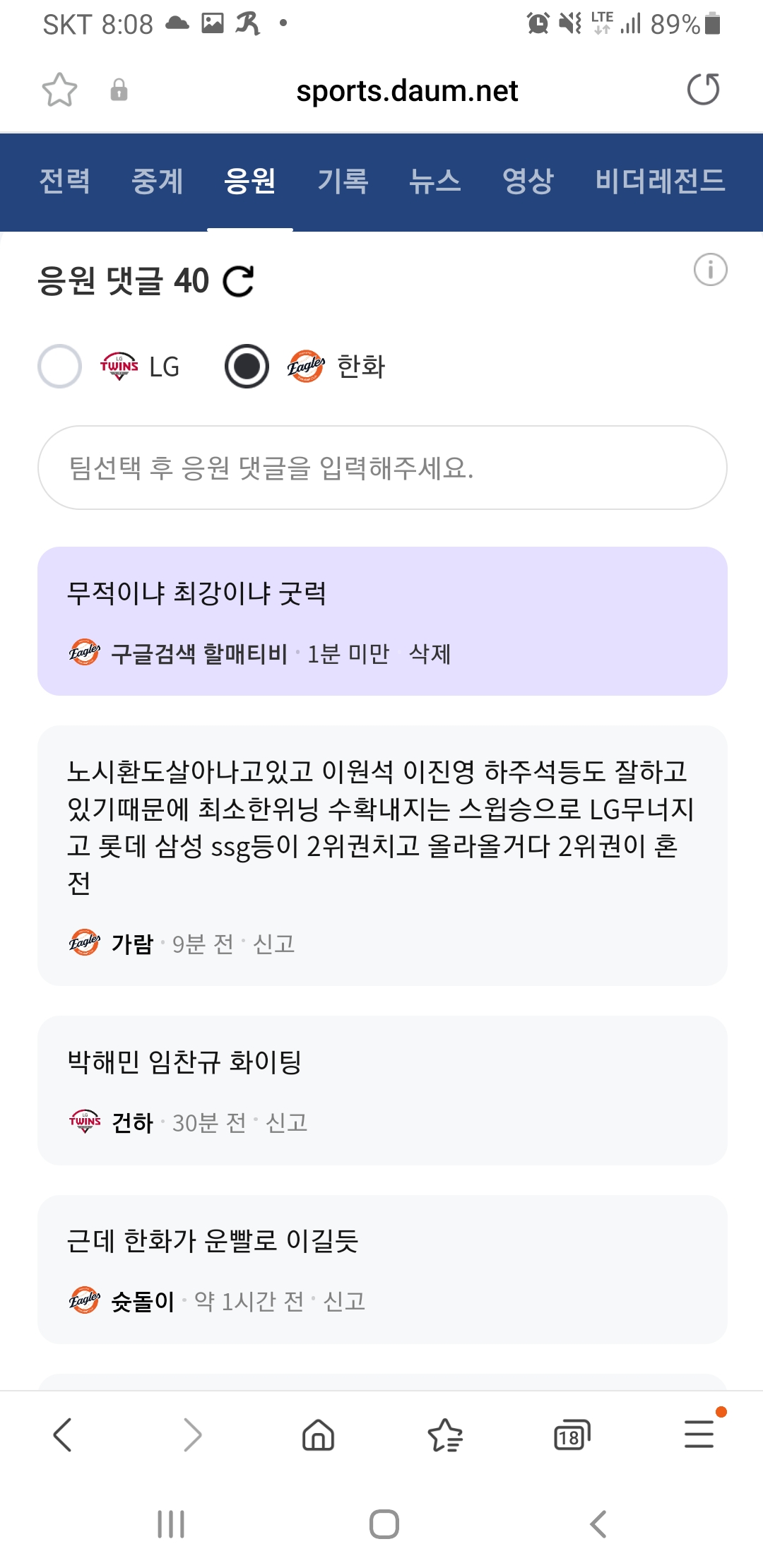Open the 뉴스 tab
This screenshot has height=1568, width=763.
pos(434,181)
